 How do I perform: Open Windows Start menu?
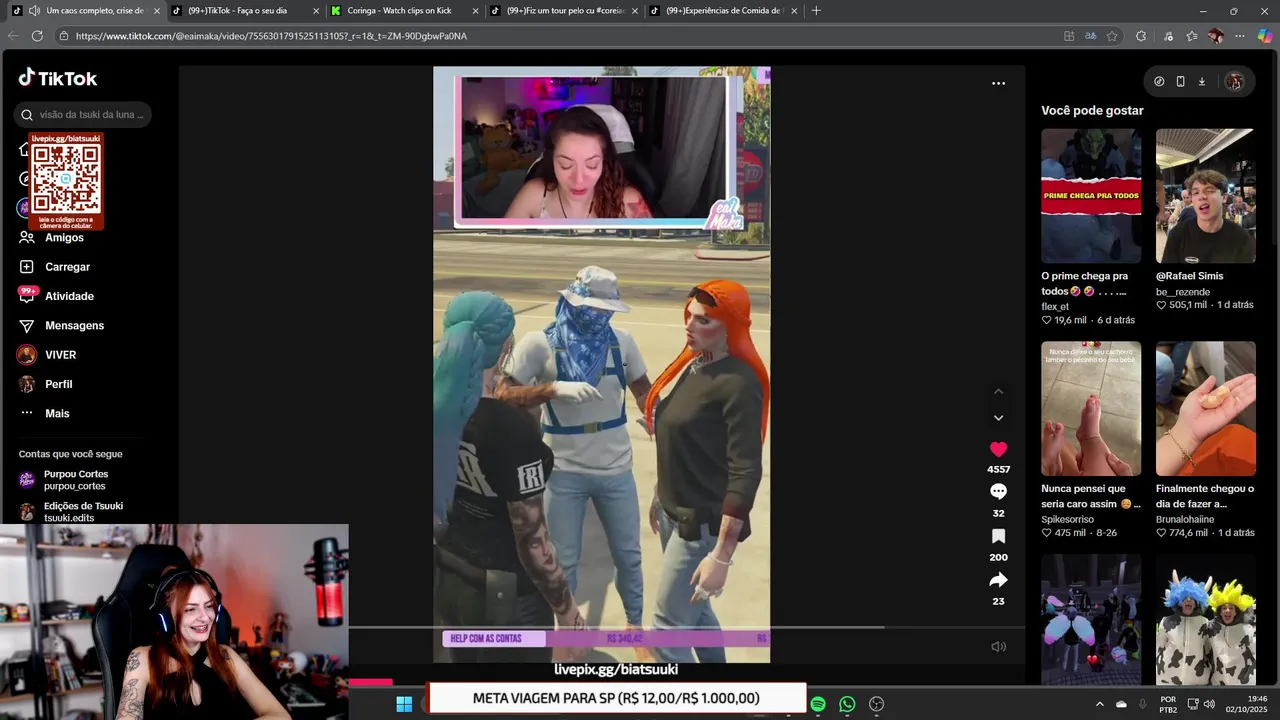404,704
